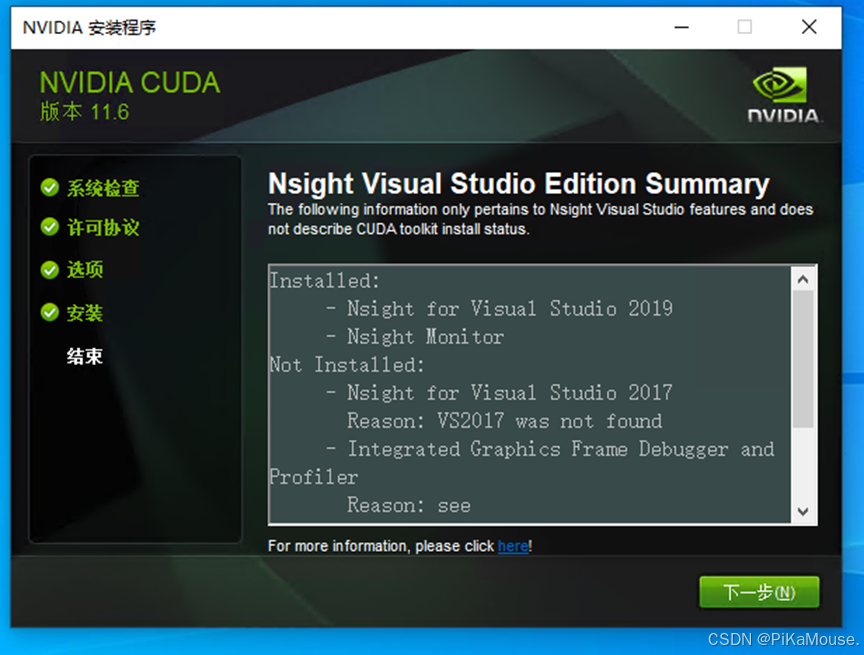
Task: Select the 安装 step label
Action: (x=85, y=313)
